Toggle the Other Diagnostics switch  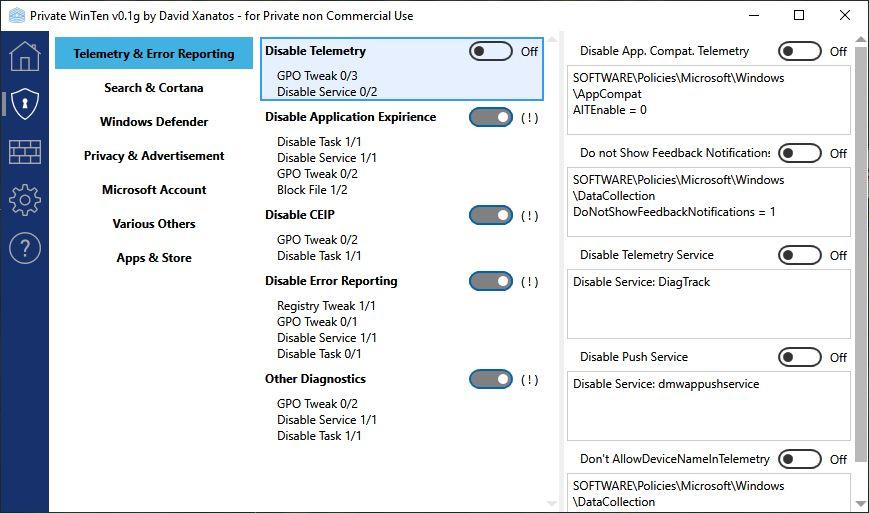click(x=490, y=379)
